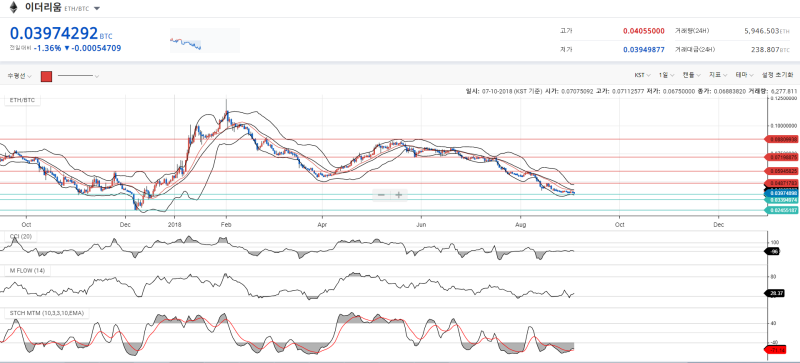Viewport: 800px width, 363px height.
Task: Zoom in the chart with plus button
Action: pos(399,195)
